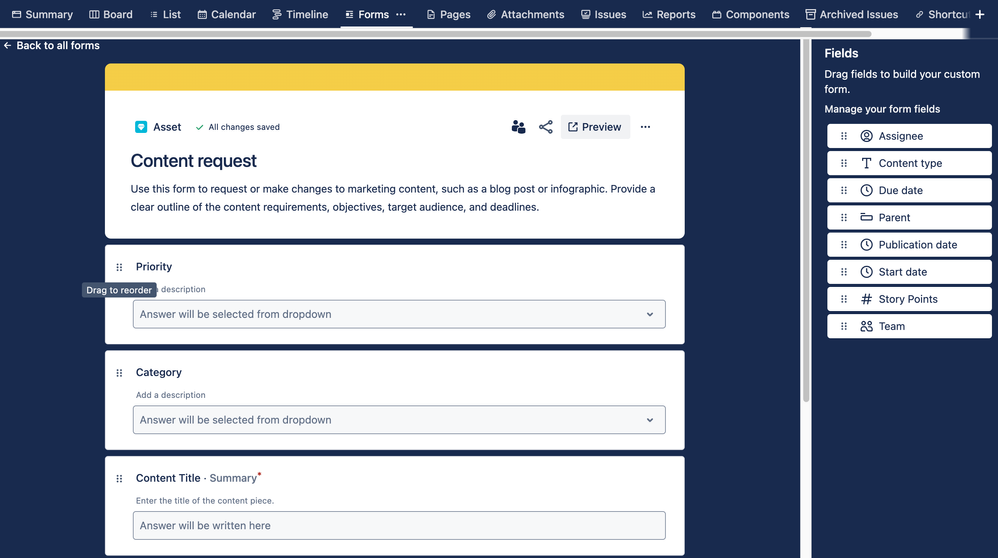Click the Assignee person icon
This screenshot has width=998, height=558.
[x=866, y=136]
